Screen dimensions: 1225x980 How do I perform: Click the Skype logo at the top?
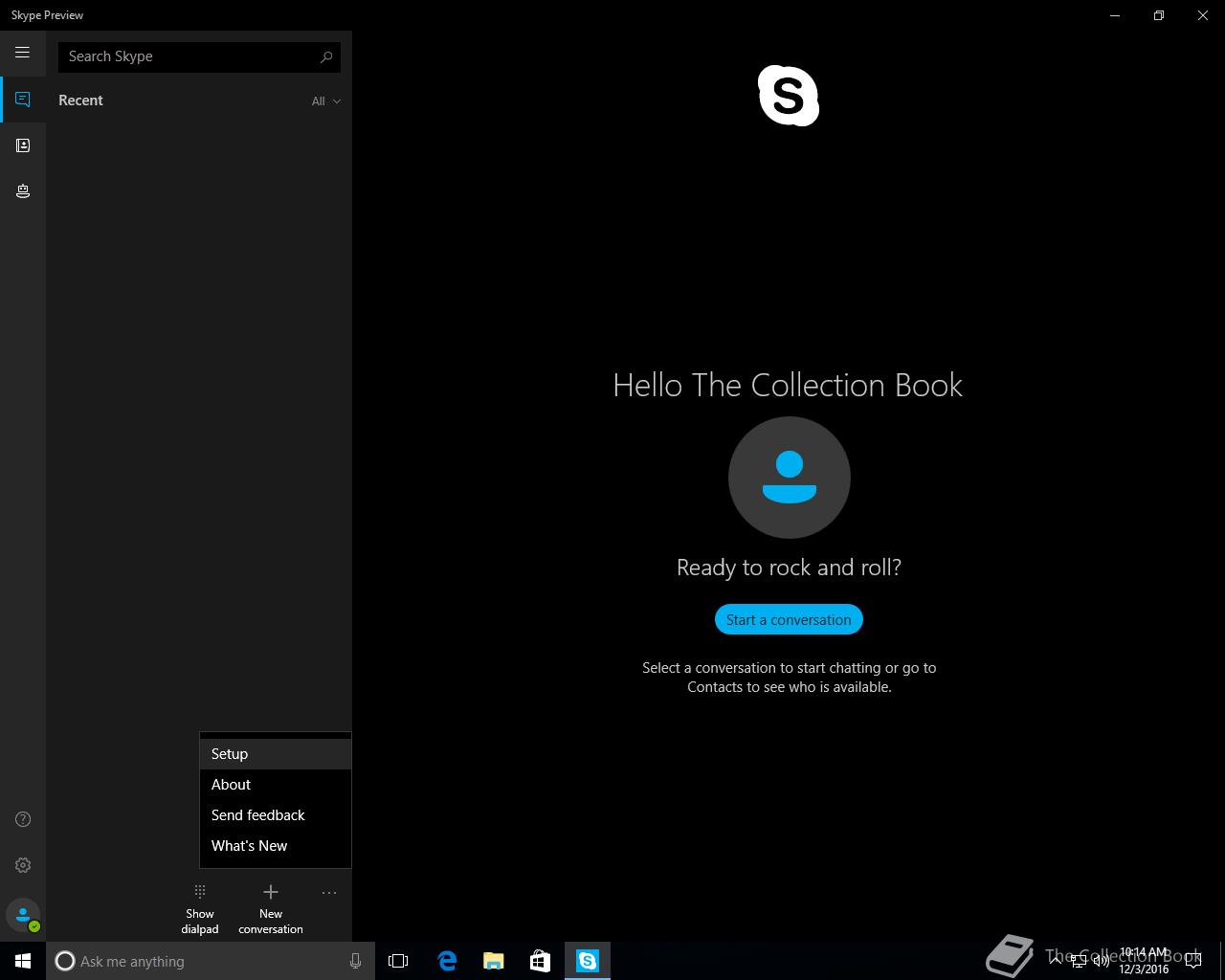click(x=789, y=96)
